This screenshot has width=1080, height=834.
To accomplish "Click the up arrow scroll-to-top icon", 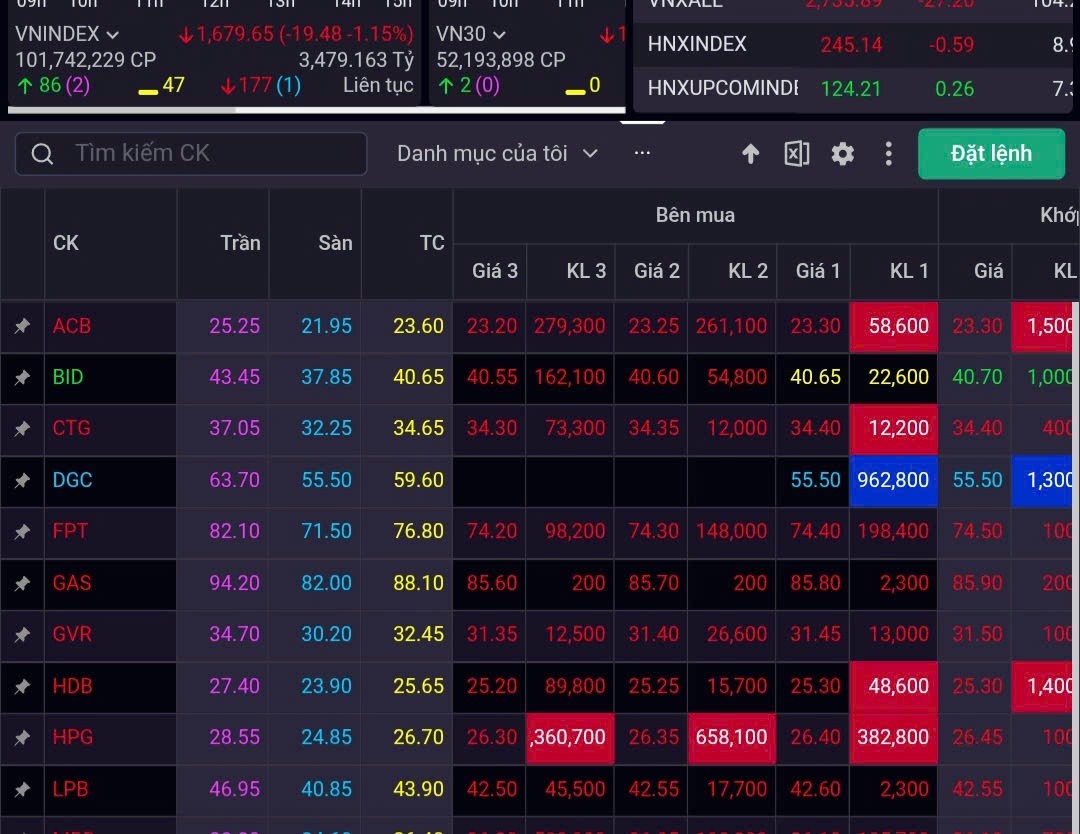I will tap(750, 154).
